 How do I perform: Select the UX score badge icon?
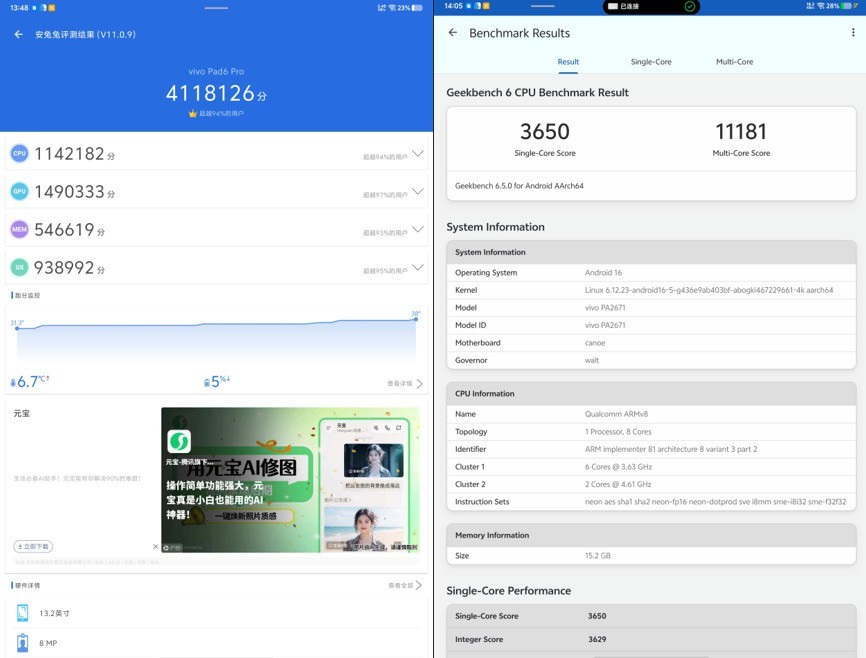17,266
